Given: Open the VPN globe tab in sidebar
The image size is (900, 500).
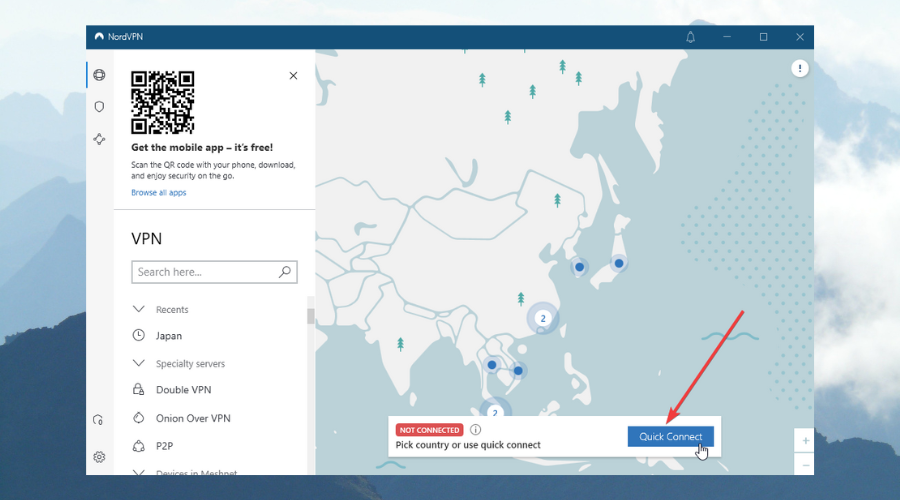Looking at the screenshot, I should (99, 75).
